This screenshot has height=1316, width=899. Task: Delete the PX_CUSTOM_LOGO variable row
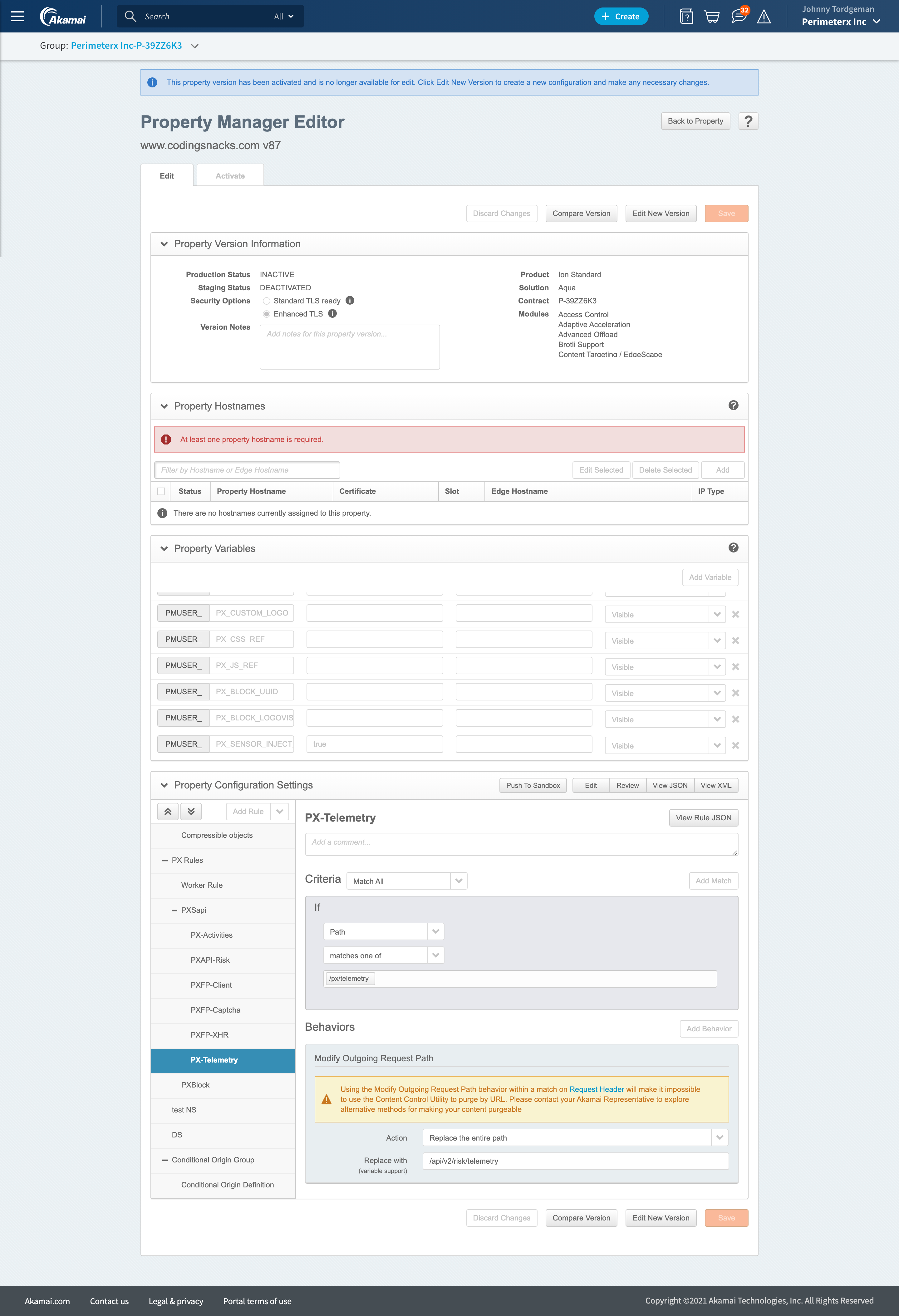pyautogui.click(x=735, y=614)
